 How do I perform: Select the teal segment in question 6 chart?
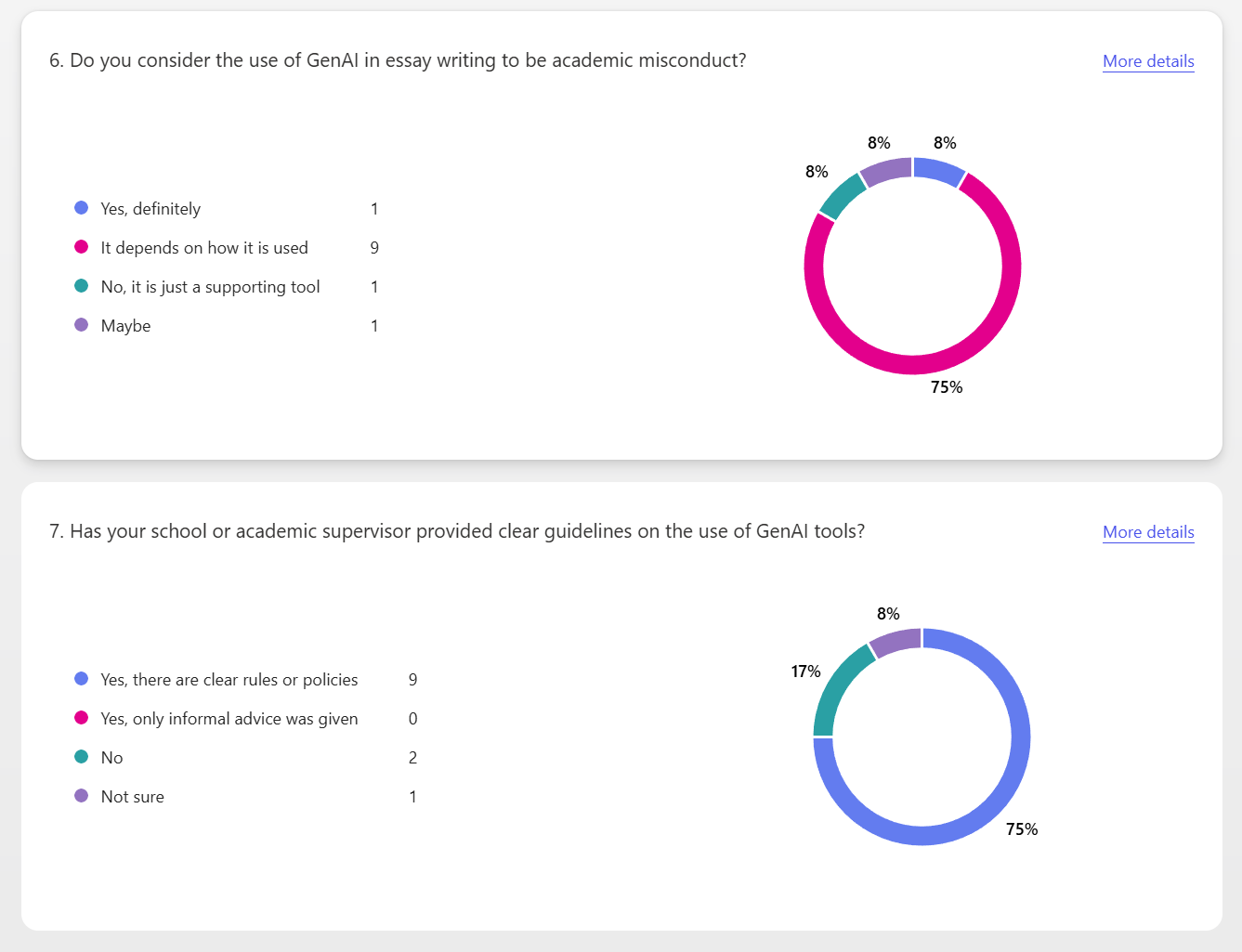tap(843, 195)
